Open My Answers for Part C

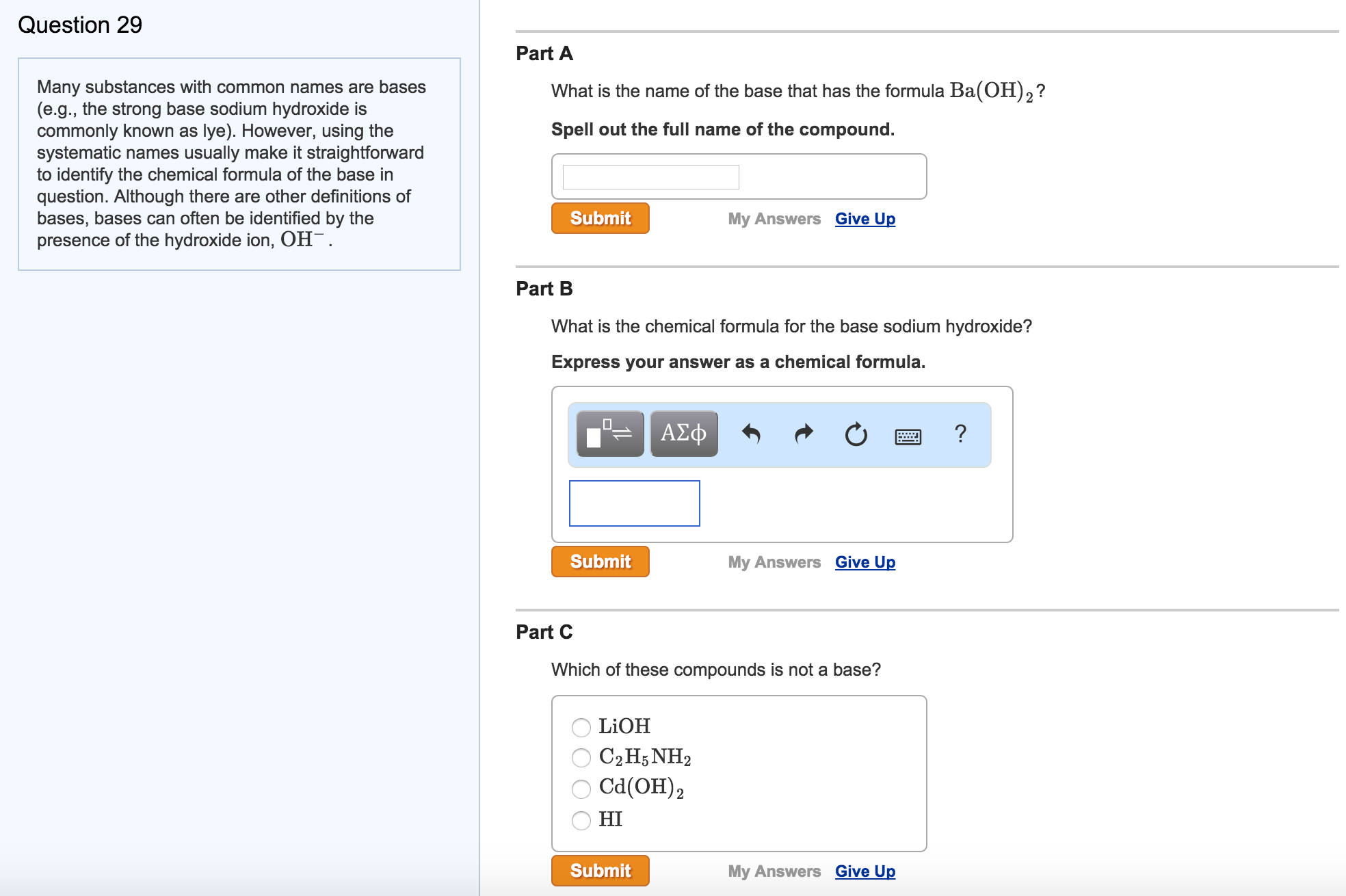click(774, 871)
